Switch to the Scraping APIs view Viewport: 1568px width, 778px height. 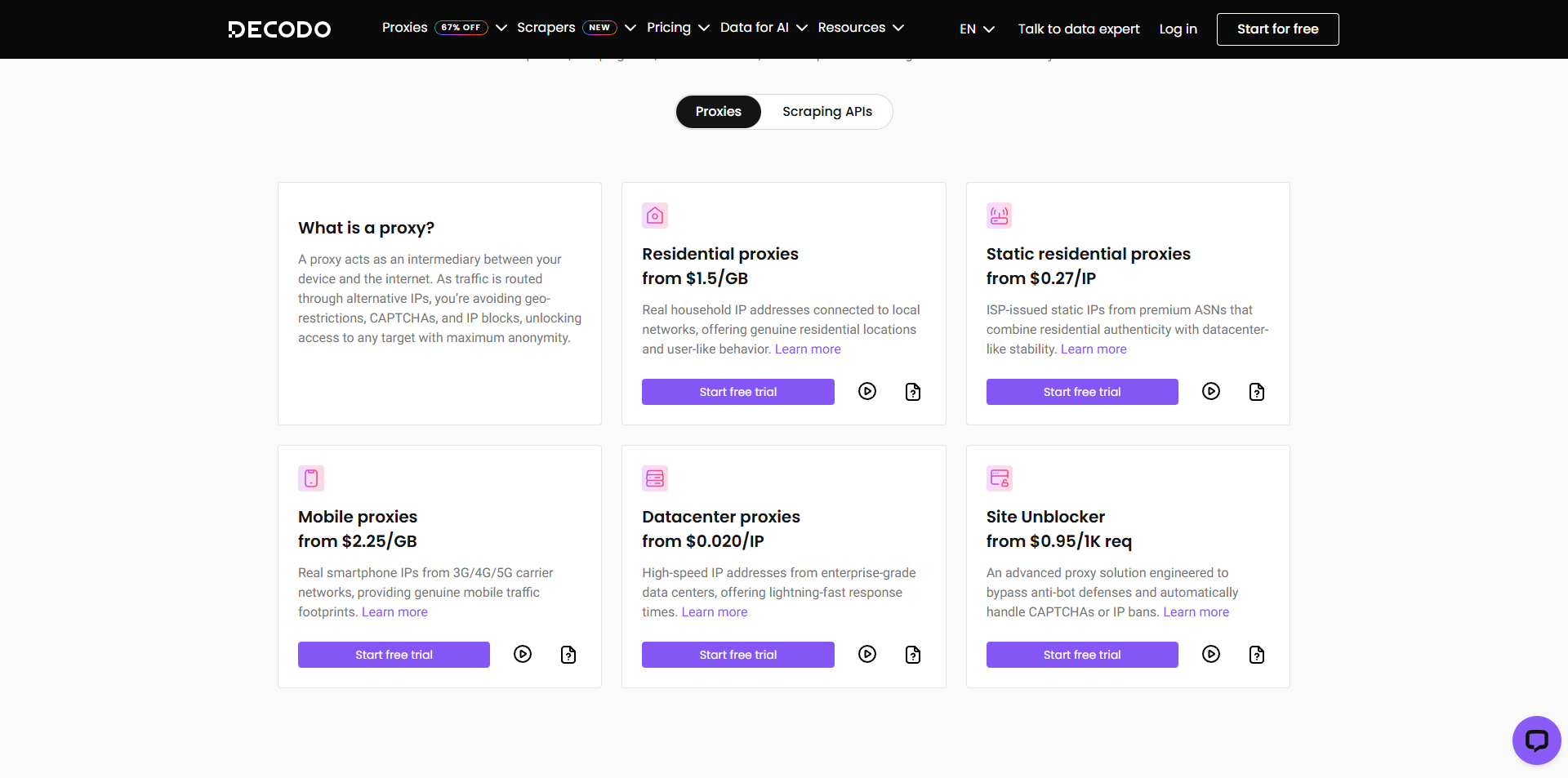point(827,112)
